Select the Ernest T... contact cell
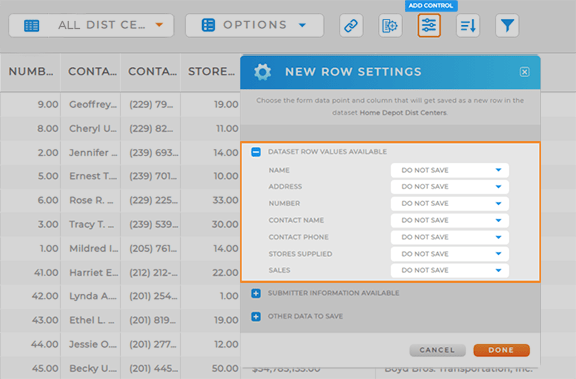 (91, 176)
